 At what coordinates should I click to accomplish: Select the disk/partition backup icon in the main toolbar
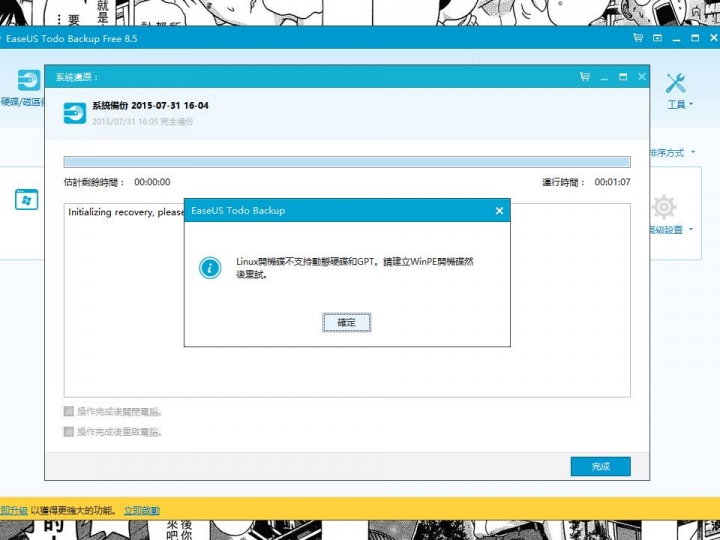point(29,80)
